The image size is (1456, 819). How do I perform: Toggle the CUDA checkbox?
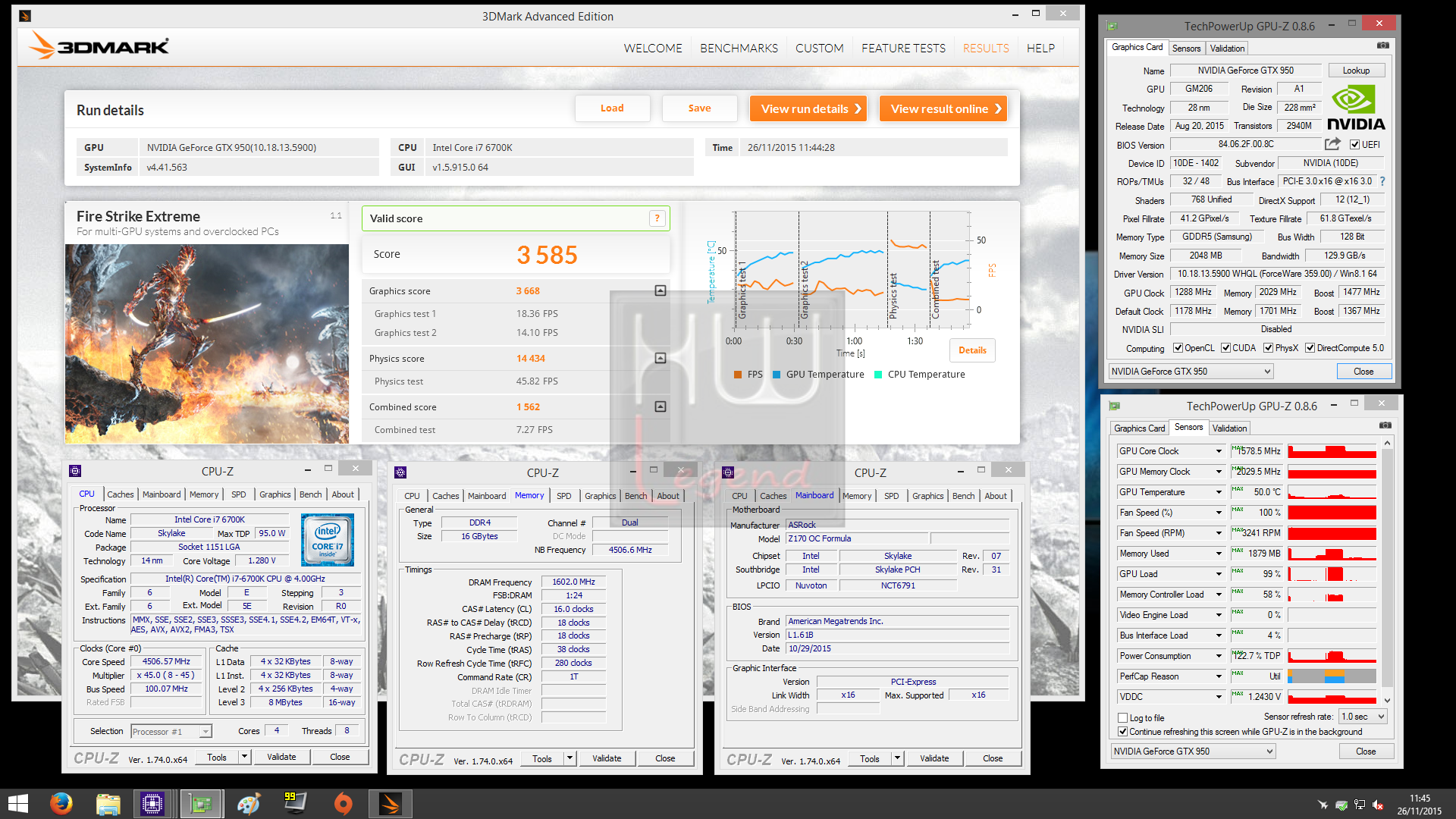coord(1225,348)
